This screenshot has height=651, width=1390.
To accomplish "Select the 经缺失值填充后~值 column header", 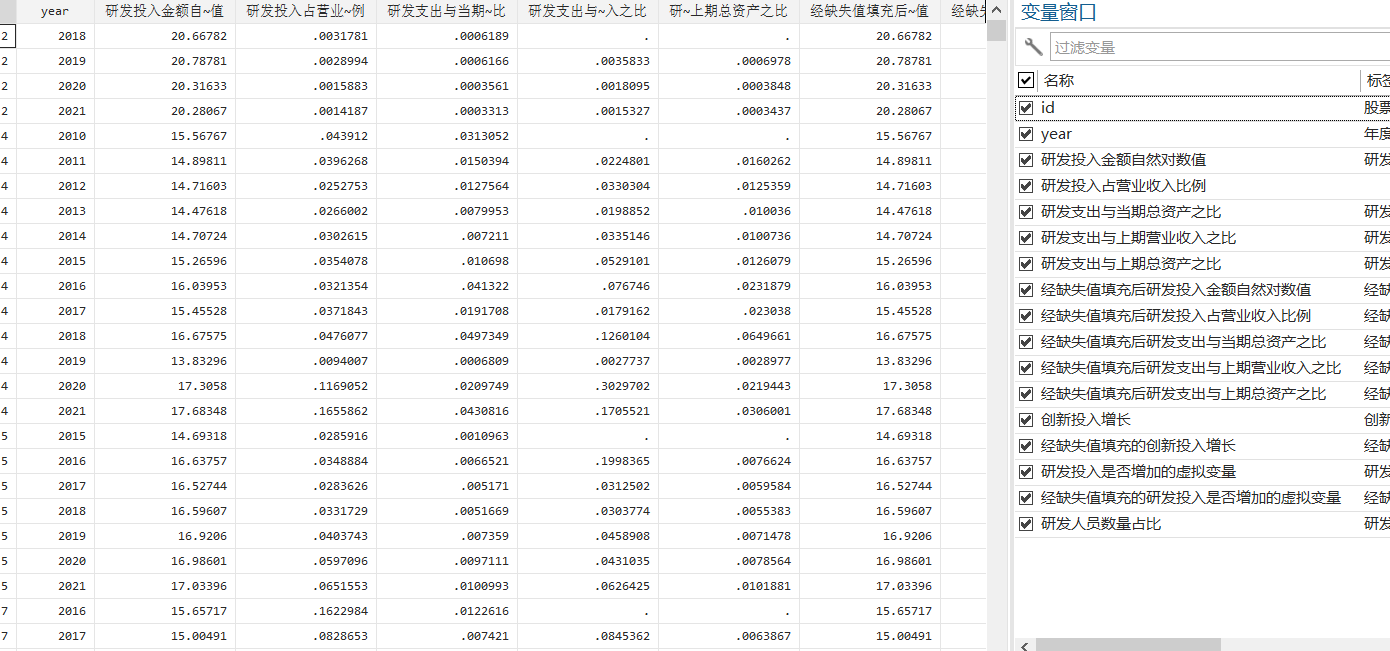I will (x=868, y=11).
